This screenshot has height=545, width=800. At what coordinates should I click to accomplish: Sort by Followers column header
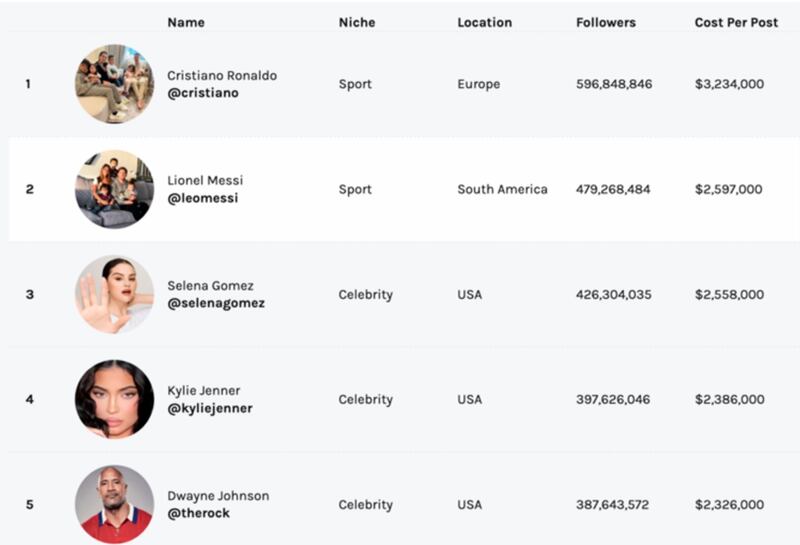pos(605,22)
